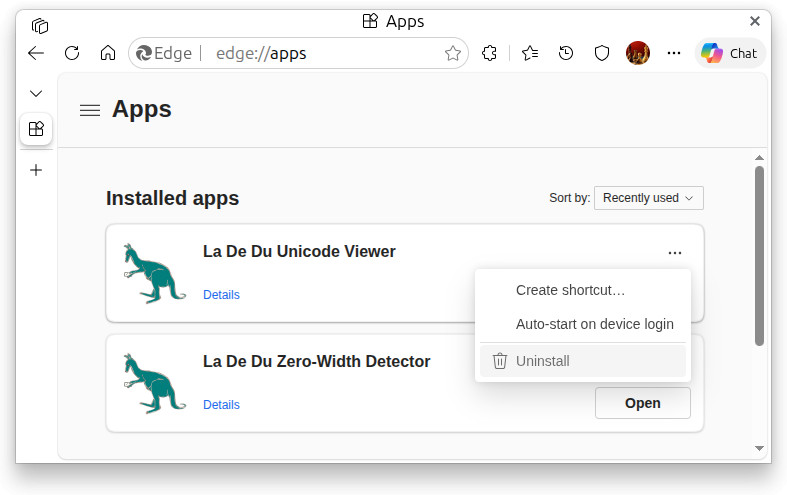The image size is (787, 495).
Task: Open the tab actions workspaces icon
Action: [x=40, y=26]
